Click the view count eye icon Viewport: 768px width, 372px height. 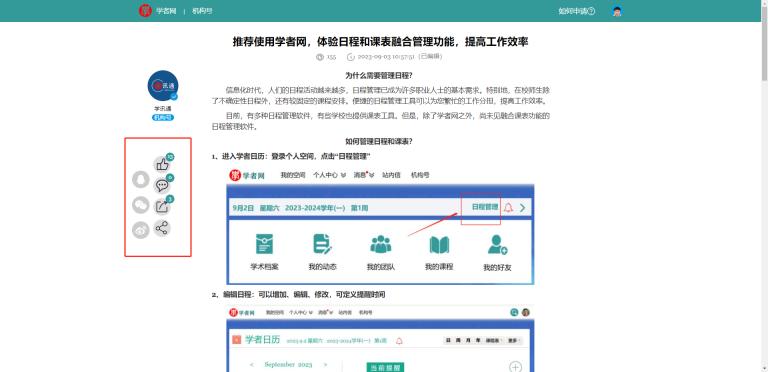click(320, 57)
